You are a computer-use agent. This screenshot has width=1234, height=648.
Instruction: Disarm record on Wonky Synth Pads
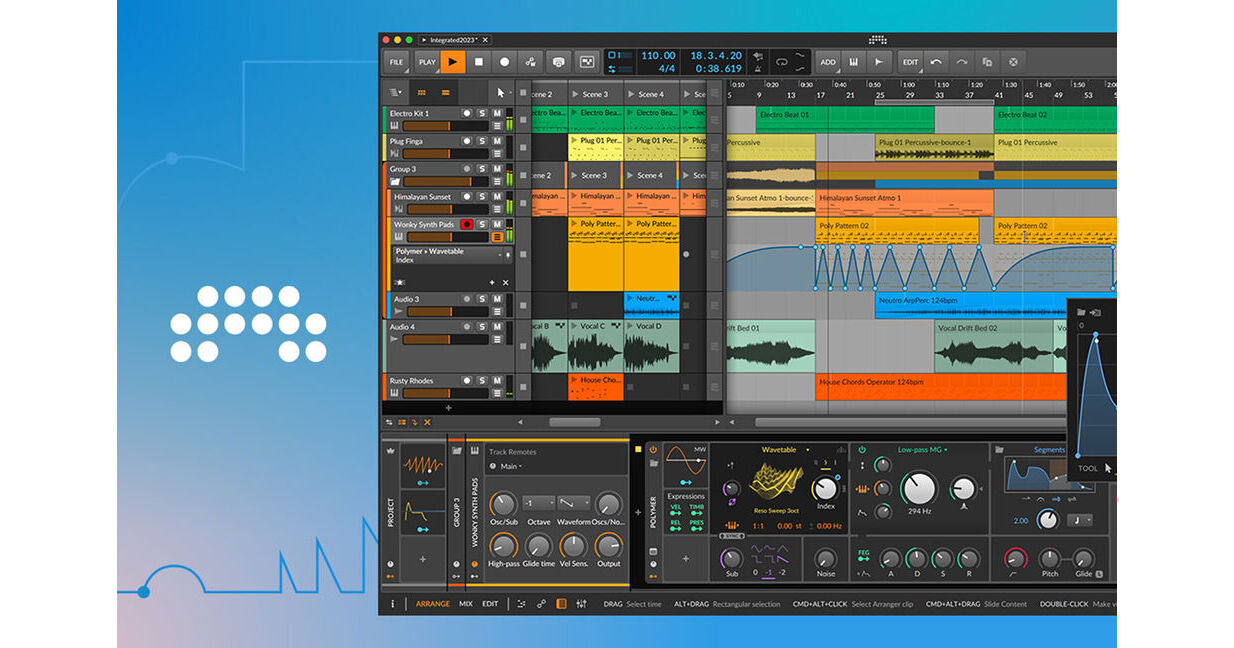click(x=466, y=225)
